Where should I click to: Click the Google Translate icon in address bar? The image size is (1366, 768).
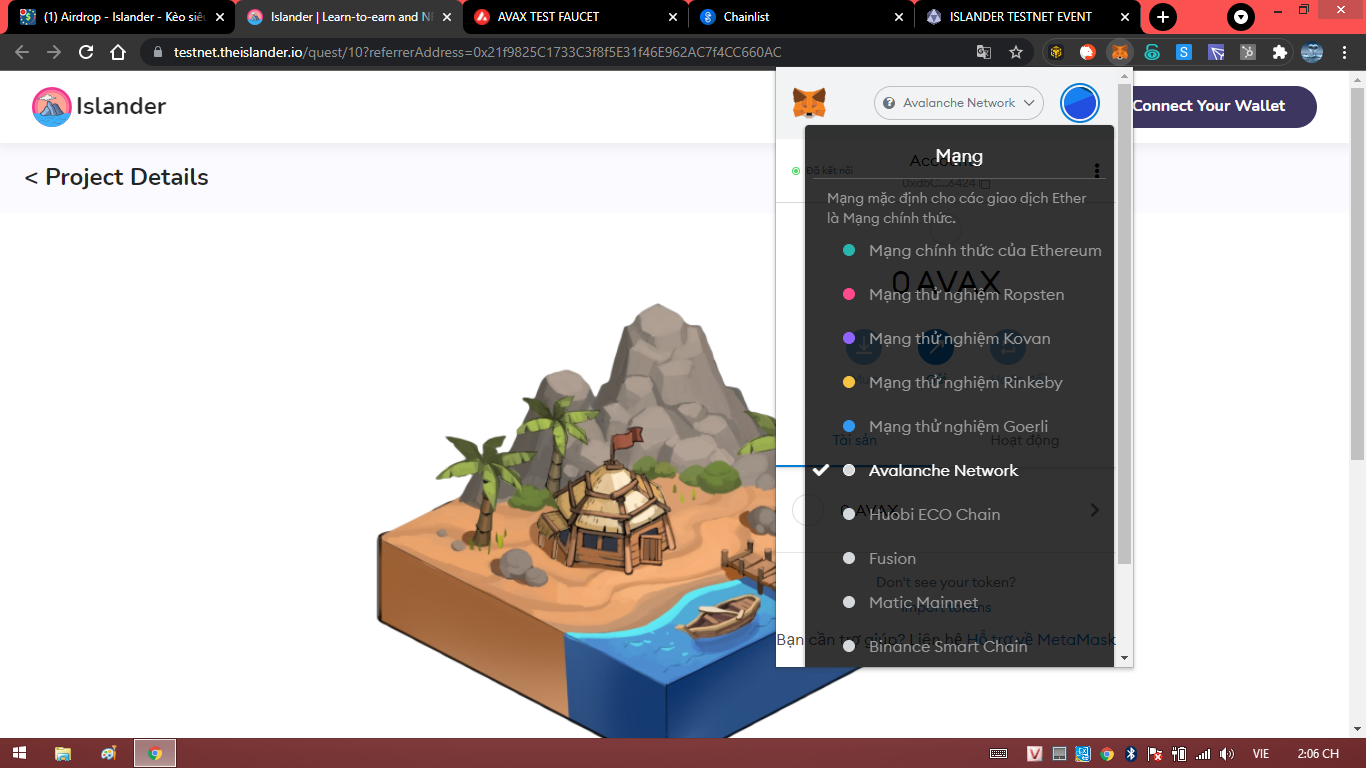pos(984,52)
